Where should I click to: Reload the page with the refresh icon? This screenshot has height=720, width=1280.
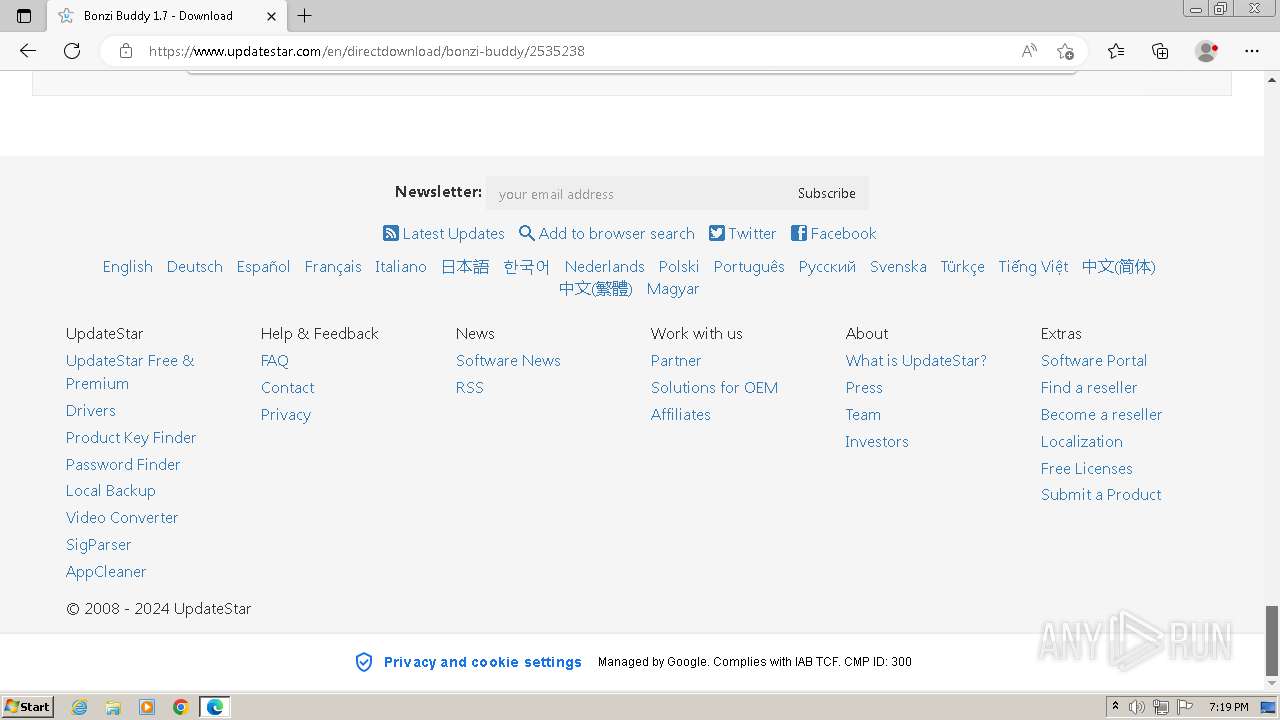pos(72,51)
